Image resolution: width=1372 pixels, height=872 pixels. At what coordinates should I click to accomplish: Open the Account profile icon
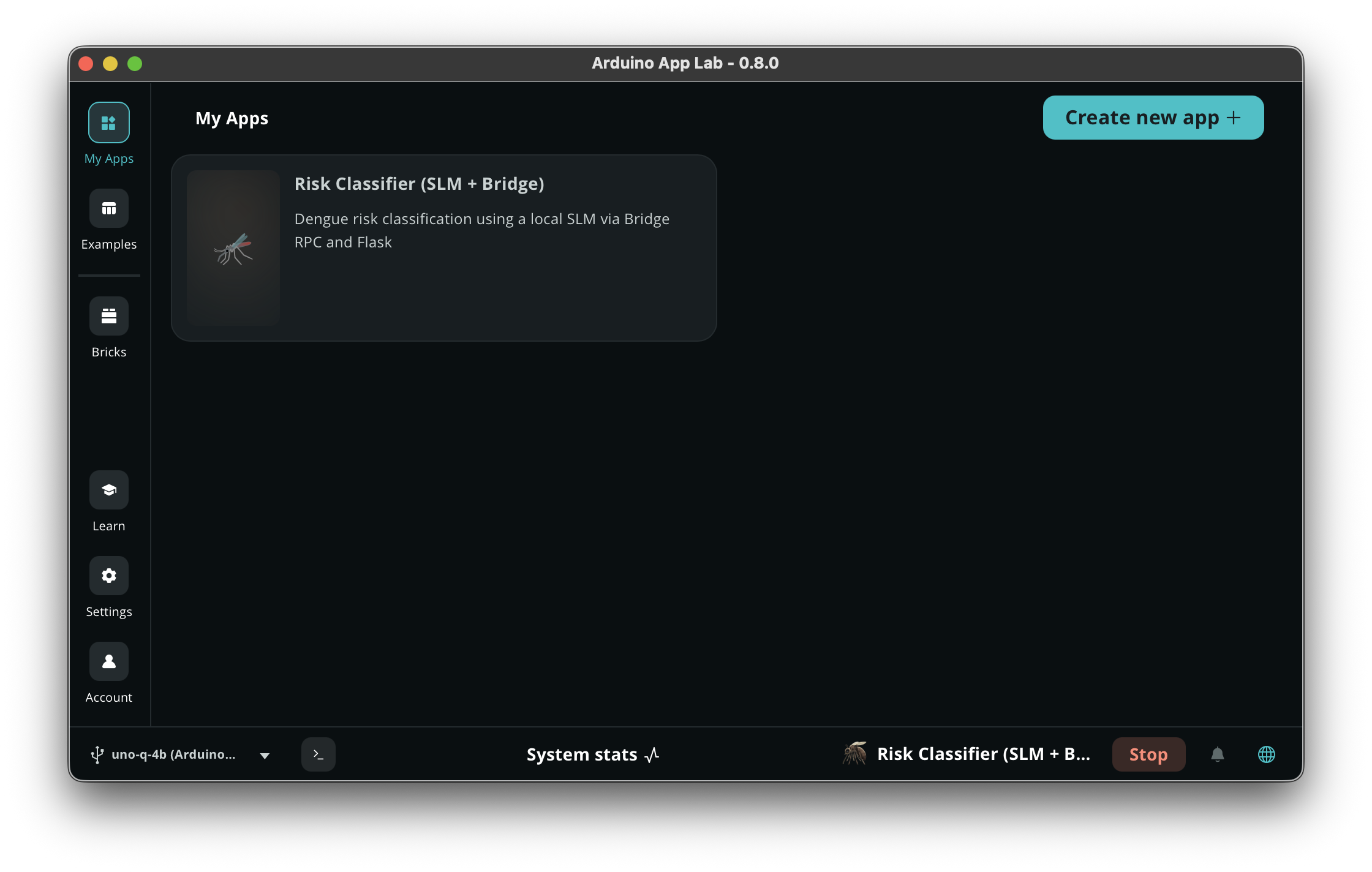(109, 661)
